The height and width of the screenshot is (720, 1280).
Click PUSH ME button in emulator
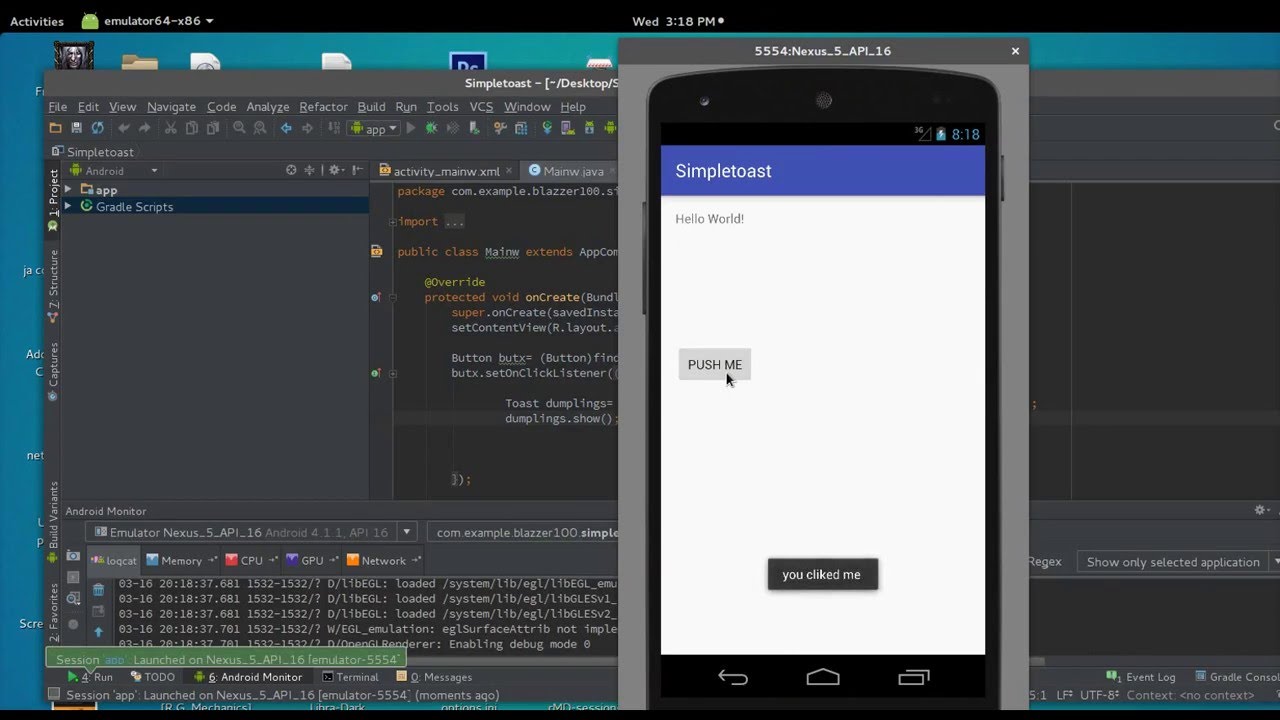pos(715,364)
